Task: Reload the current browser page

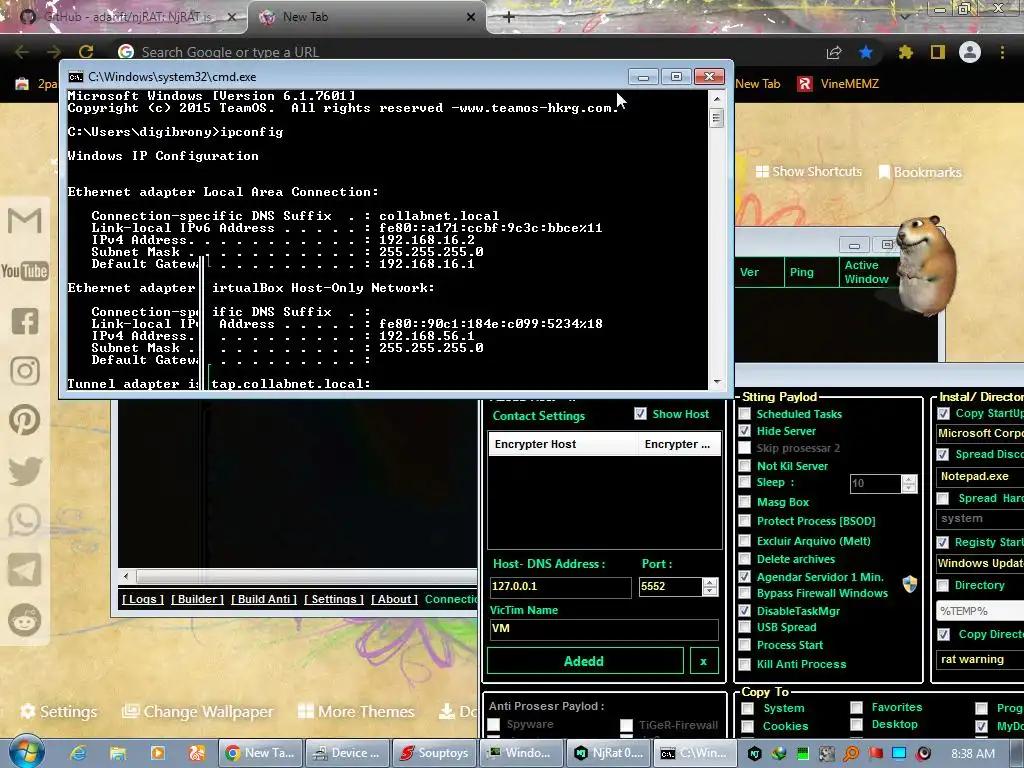Action: click(x=86, y=52)
